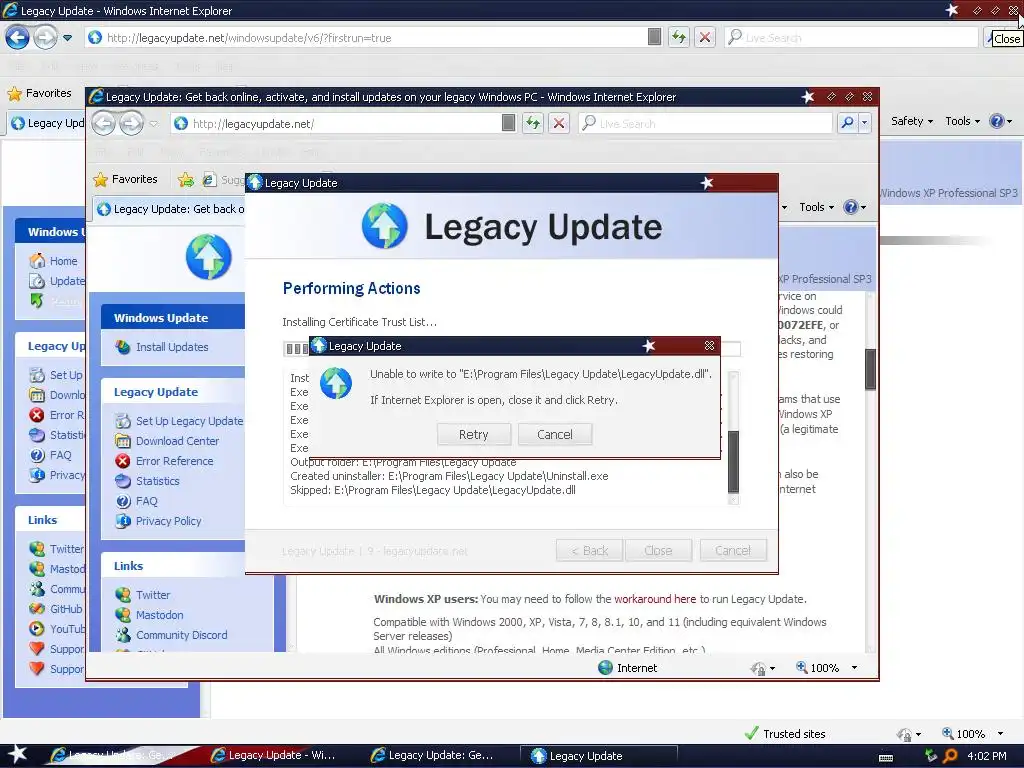
Task: Click the Back arrow in middle IE window
Action: [104, 123]
